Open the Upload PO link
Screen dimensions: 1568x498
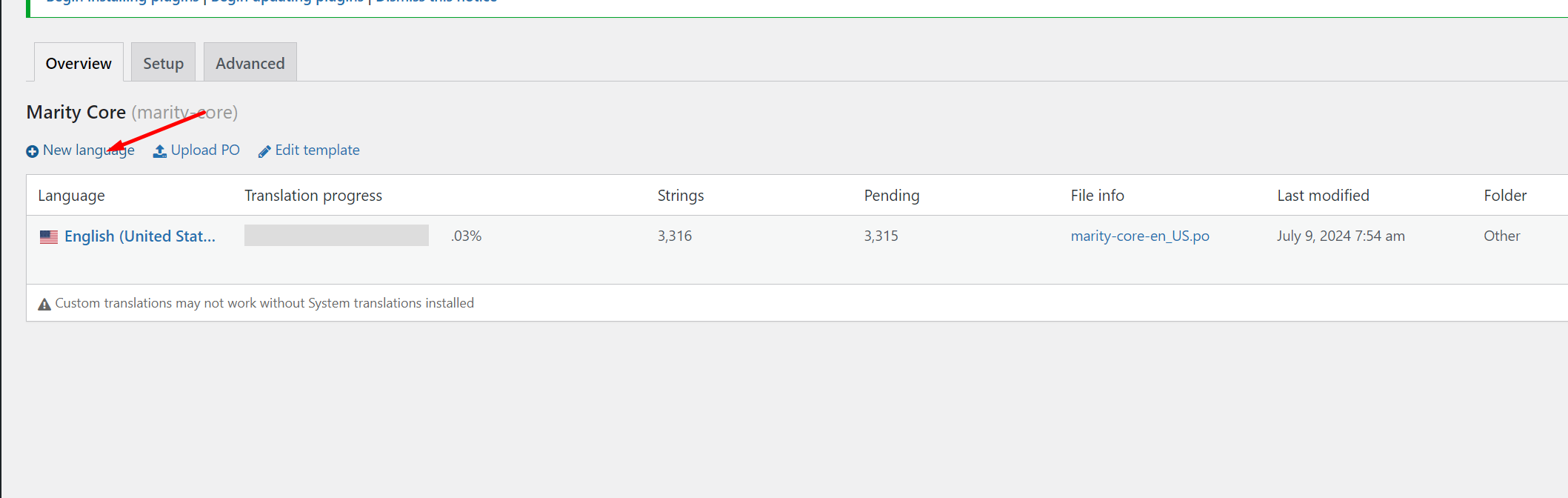tap(205, 150)
